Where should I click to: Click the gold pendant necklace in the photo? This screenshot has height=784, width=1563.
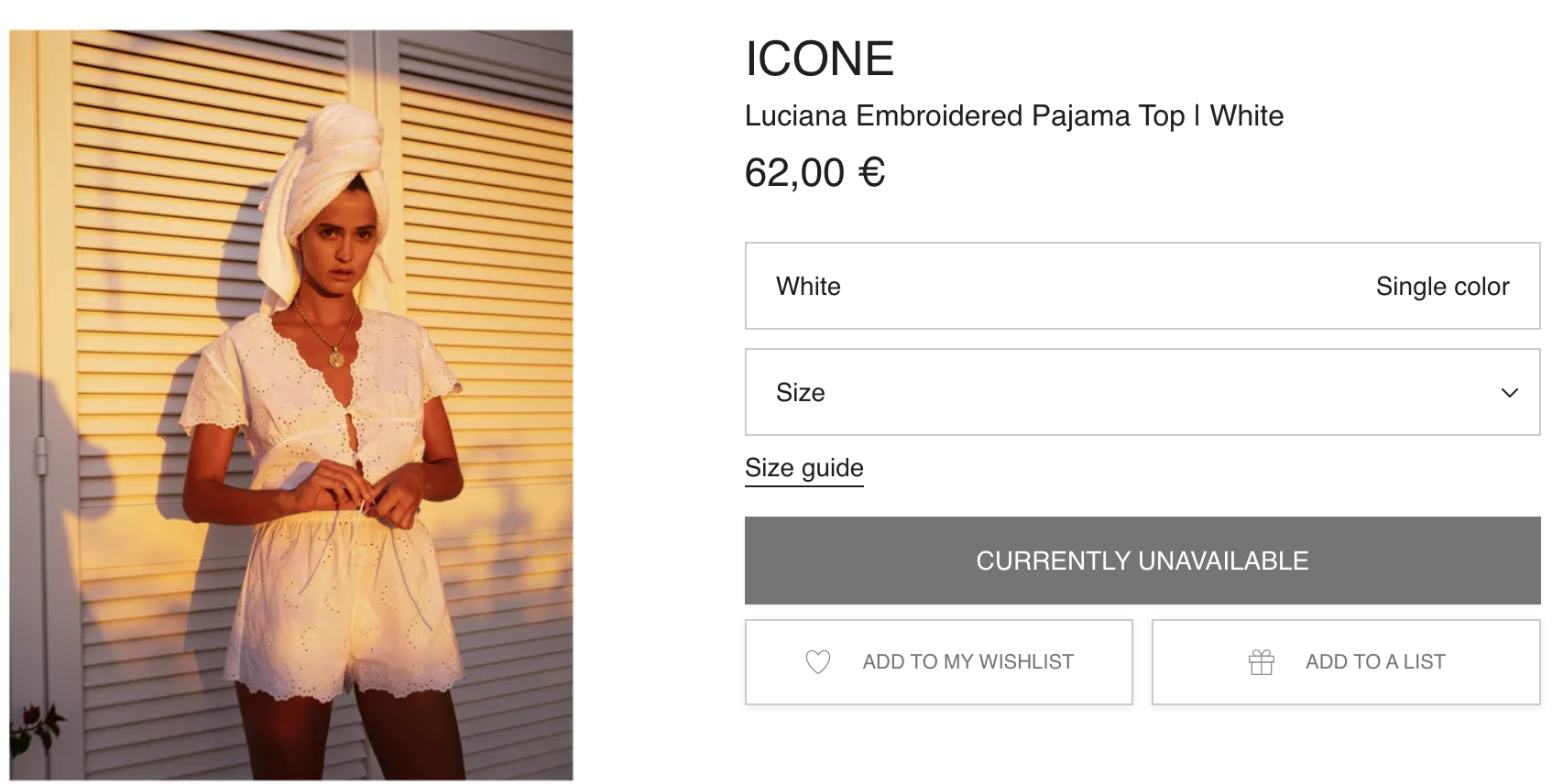pos(336,357)
